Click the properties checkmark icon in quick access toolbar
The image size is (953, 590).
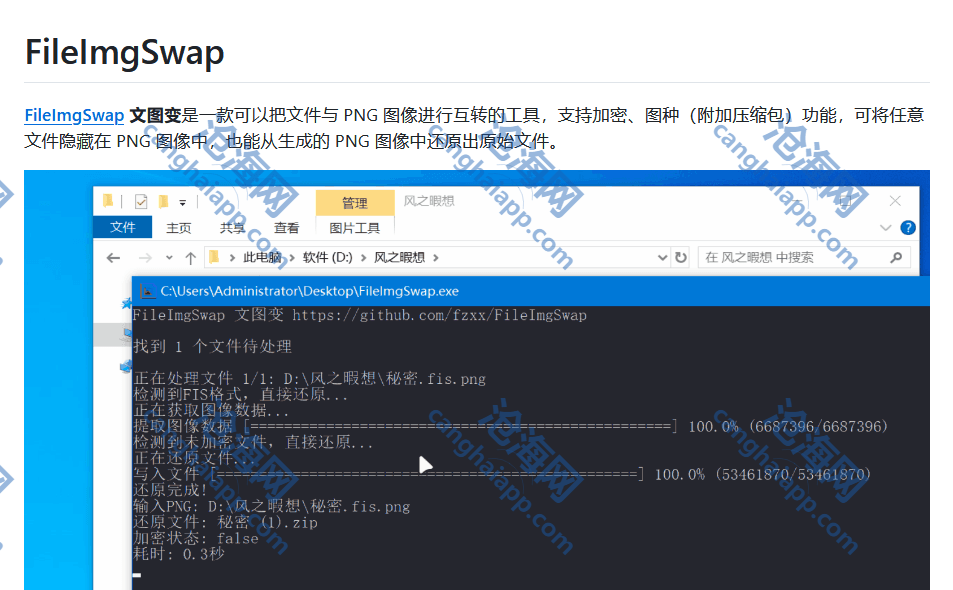pos(141,202)
